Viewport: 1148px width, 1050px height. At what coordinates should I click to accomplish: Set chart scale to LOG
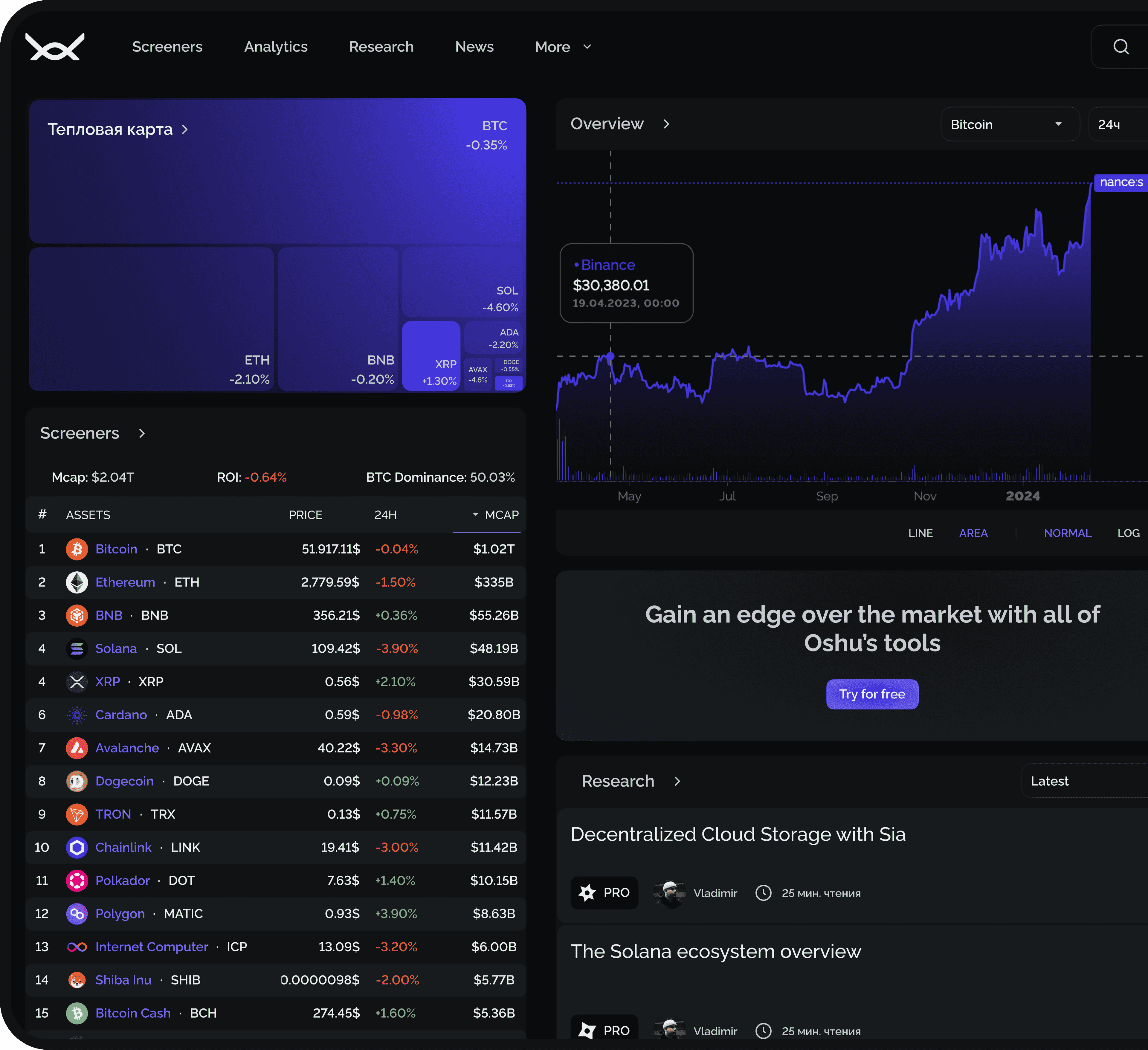pyautogui.click(x=1128, y=533)
